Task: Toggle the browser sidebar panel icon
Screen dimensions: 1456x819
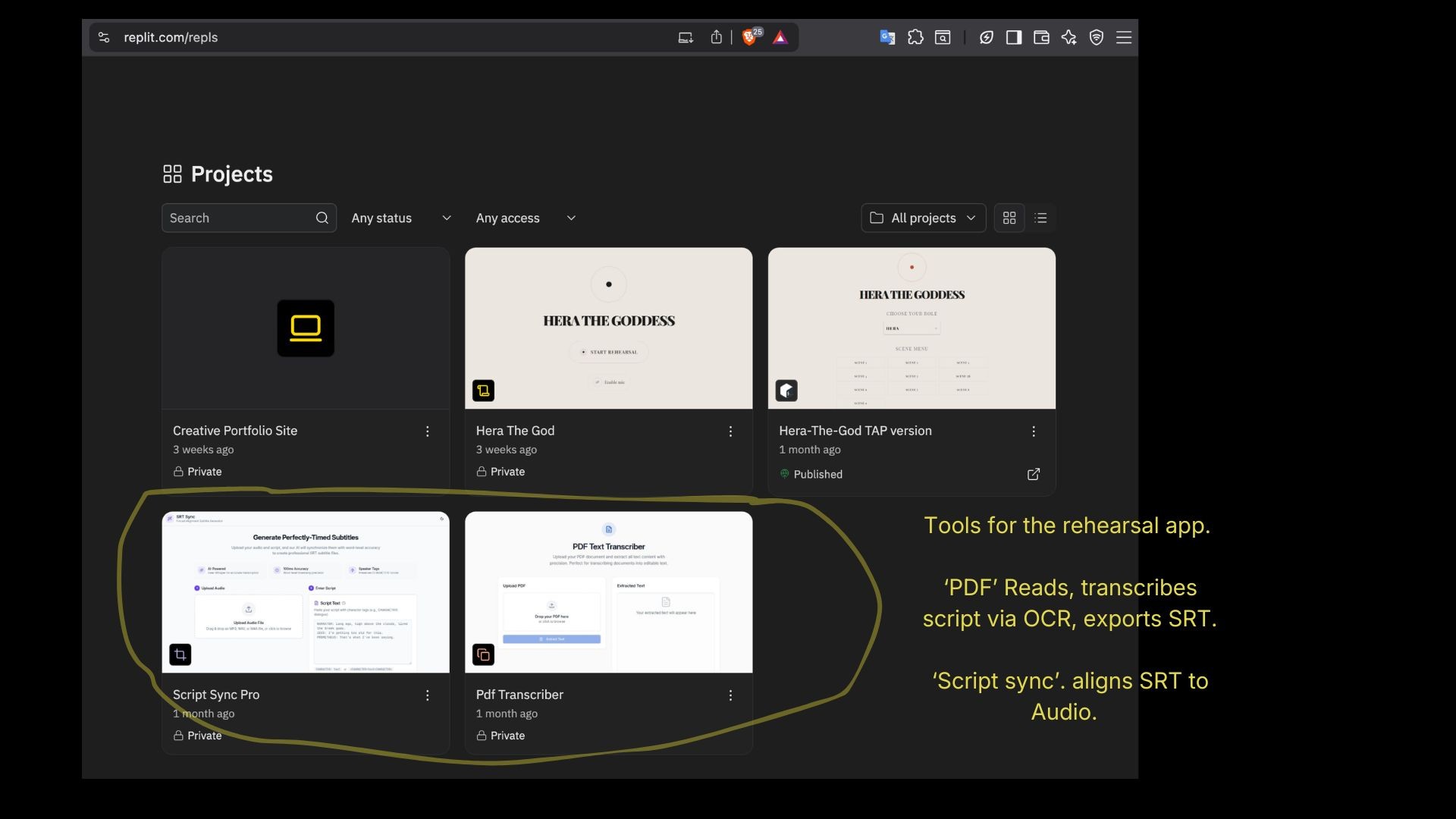Action: coord(1014,37)
